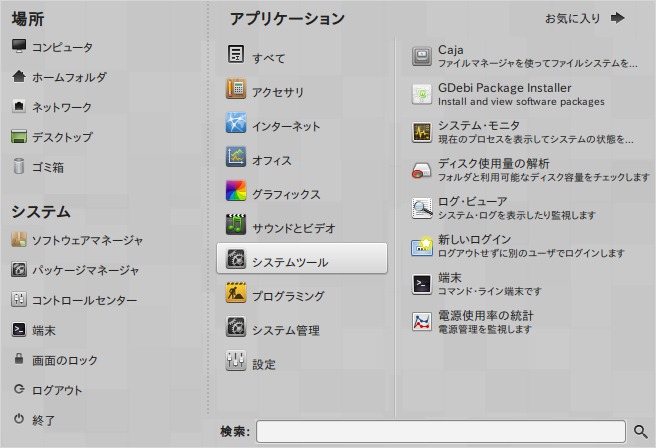Screen dimensions: 656x448
Task: Pick the グラフィックス category label
Action: click(286, 194)
